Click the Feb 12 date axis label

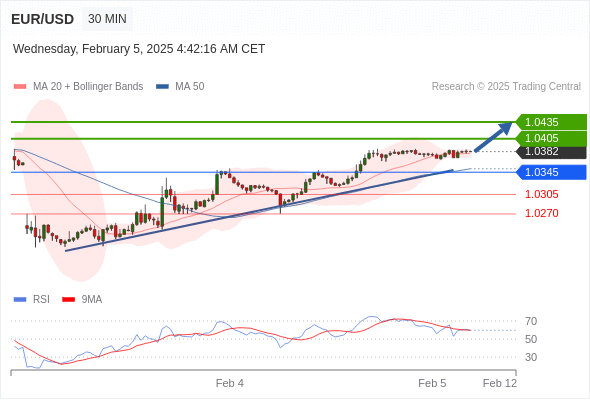click(500, 383)
